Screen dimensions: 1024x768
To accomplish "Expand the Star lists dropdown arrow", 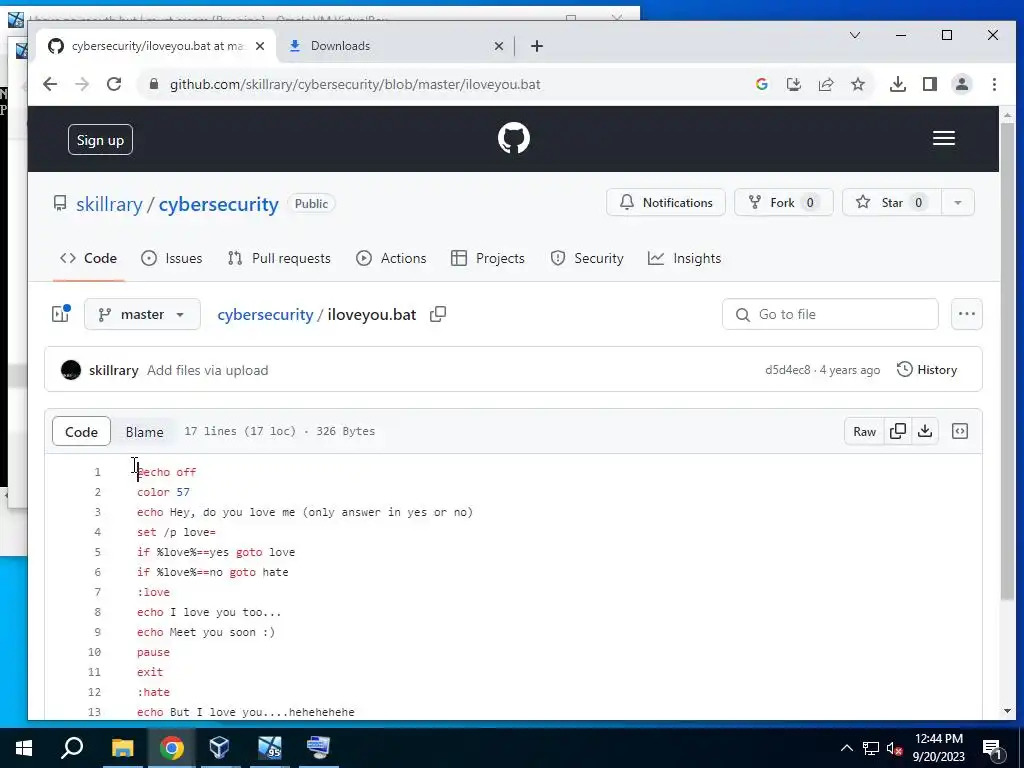I will (958, 202).
